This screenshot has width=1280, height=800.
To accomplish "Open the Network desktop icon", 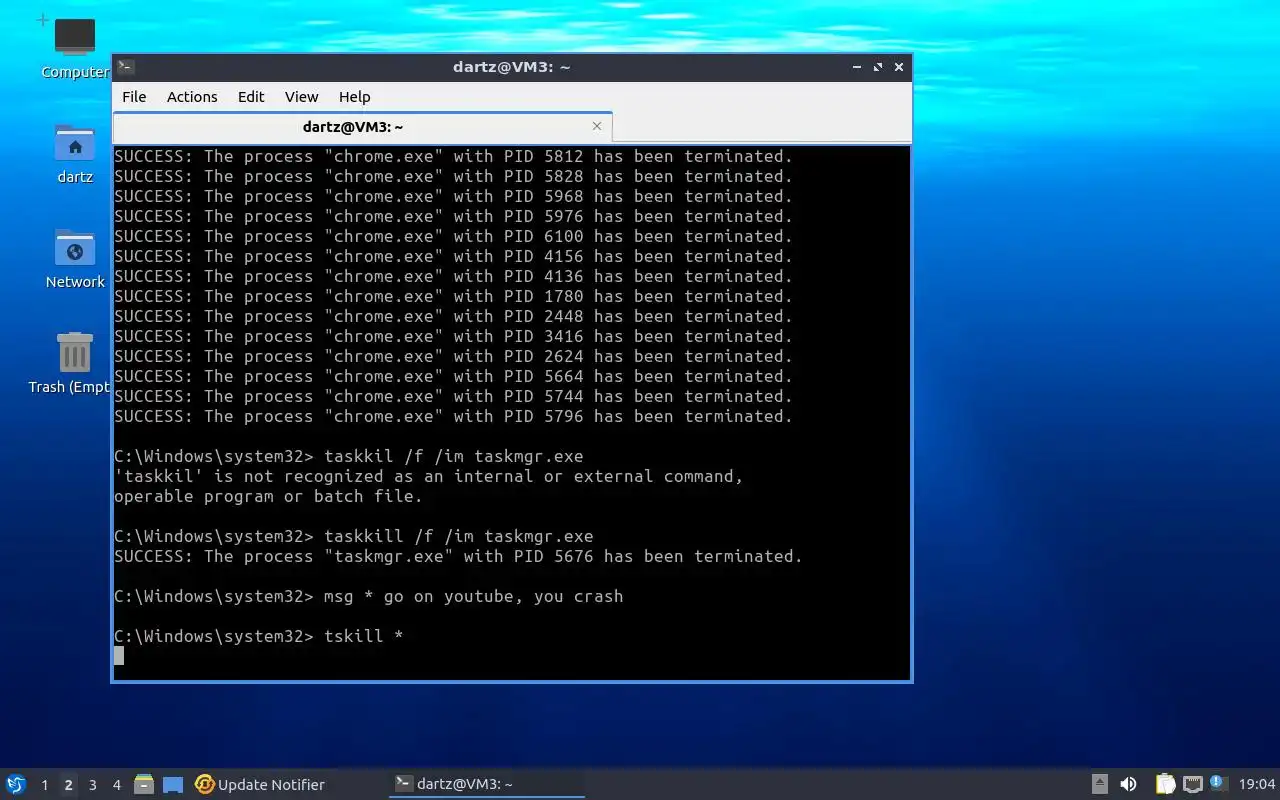I will 75,259.
